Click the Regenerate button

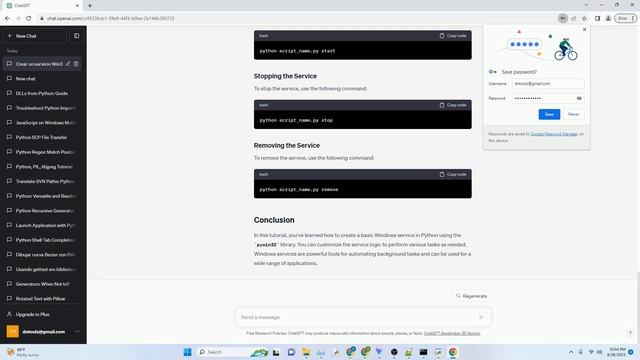pyautogui.click(x=471, y=296)
